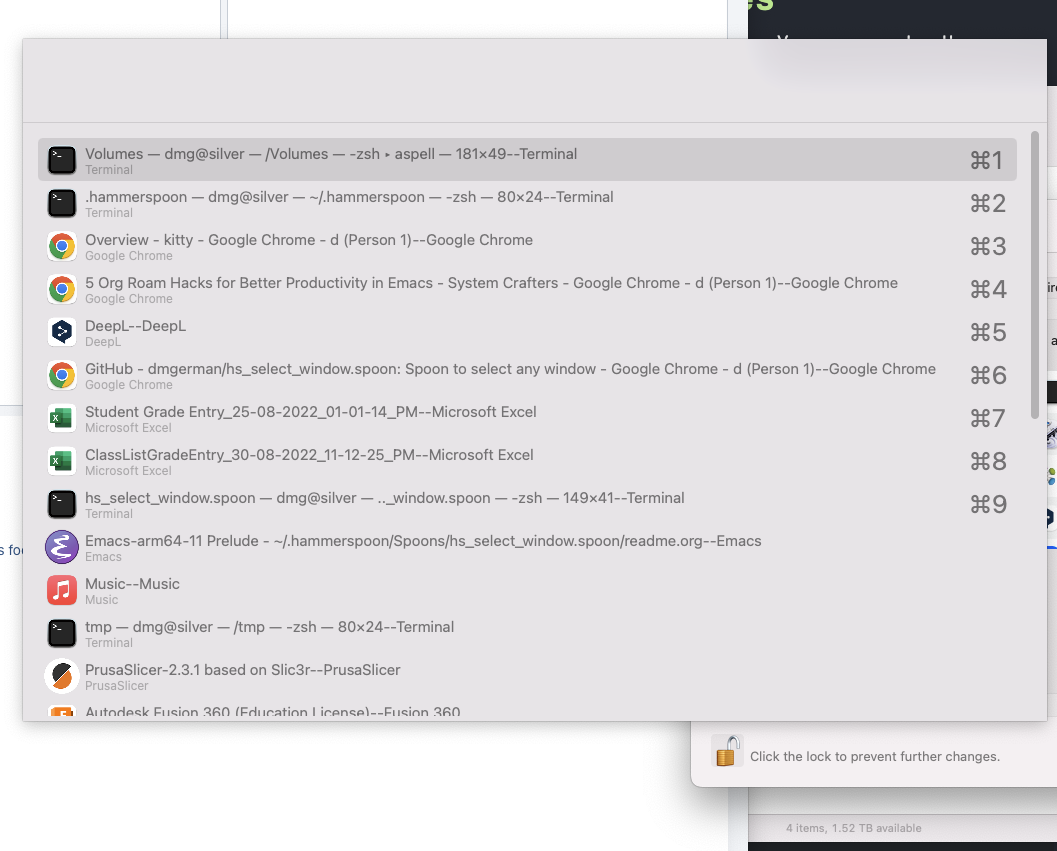Click the ⌘6 shortcut label
Viewport: 1057px width, 851px height.
988,376
